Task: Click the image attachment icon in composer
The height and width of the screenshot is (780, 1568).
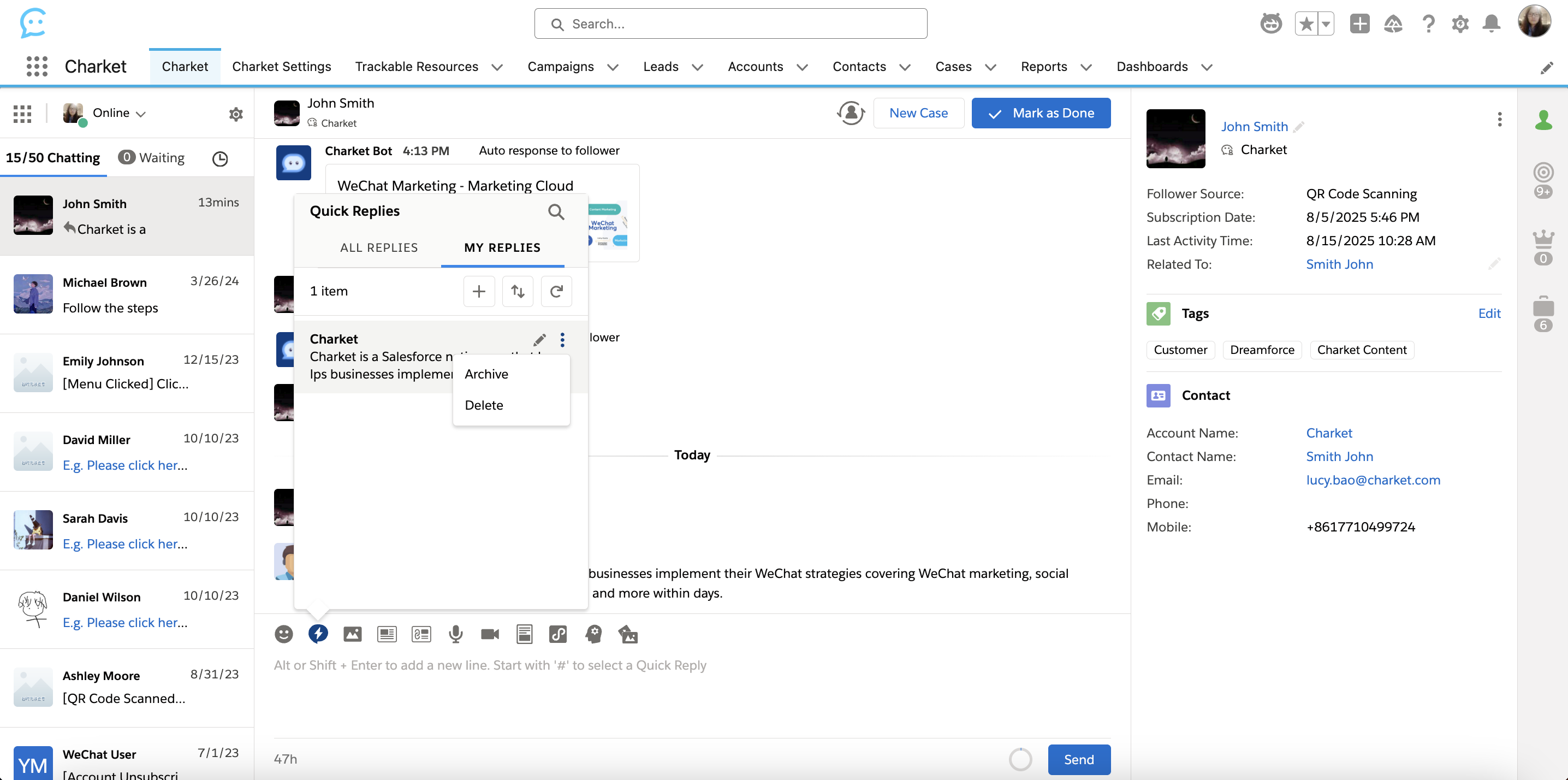Action: click(353, 634)
